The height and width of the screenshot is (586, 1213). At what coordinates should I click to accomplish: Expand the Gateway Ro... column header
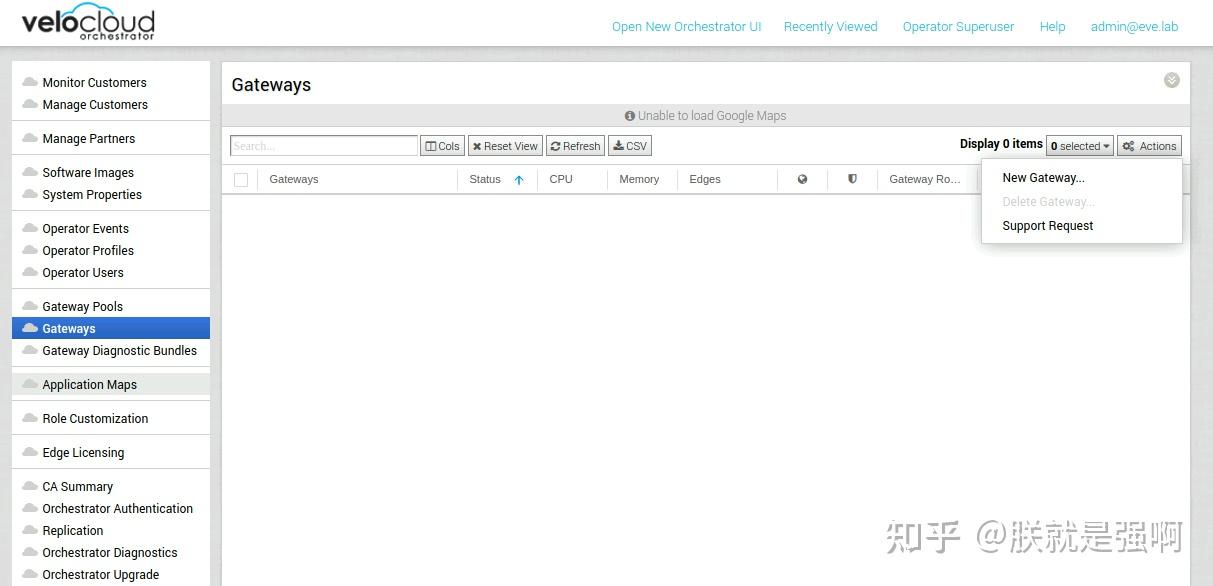(x=922, y=179)
